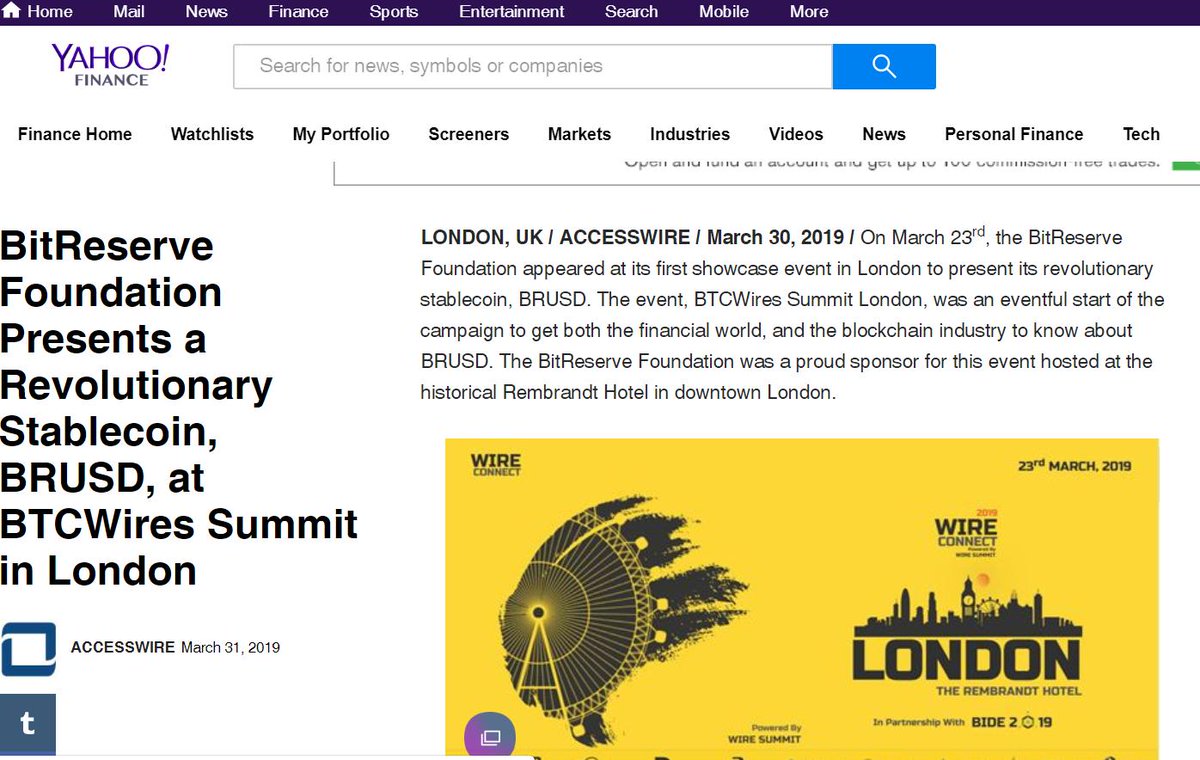This screenshot has width=1200, height=760.
Task: Open the Markets tab
Action: coord(579,134)
